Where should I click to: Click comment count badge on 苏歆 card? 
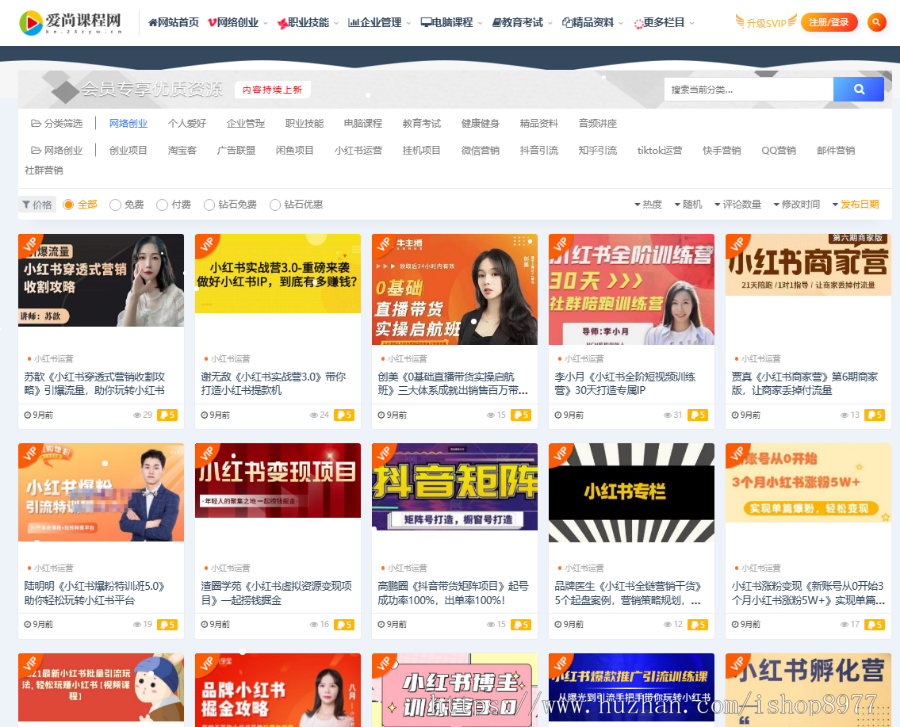click(168, 415)
